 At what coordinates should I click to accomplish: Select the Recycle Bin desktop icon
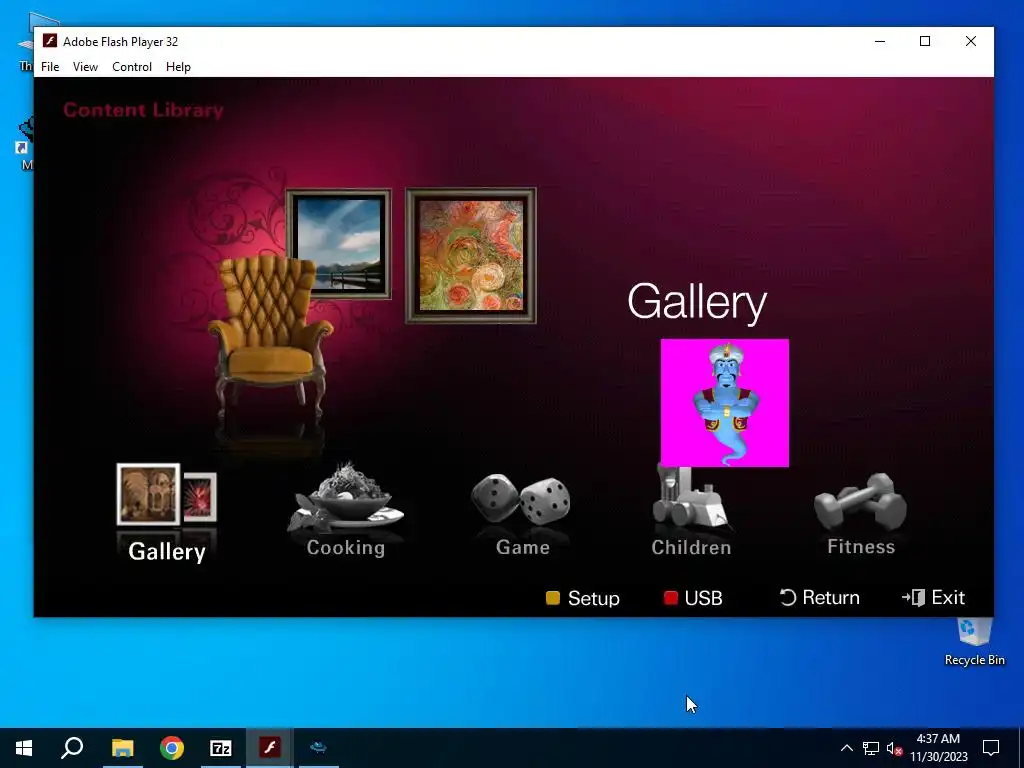[974, 640]
